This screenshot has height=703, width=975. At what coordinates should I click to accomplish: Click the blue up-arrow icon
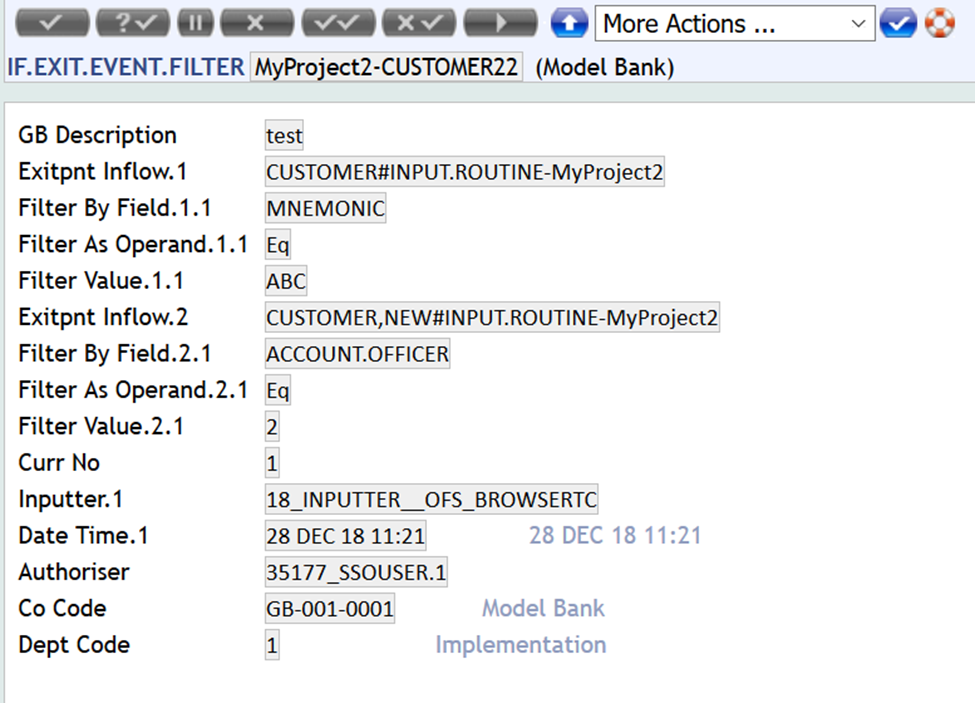(x=569, y=23)
